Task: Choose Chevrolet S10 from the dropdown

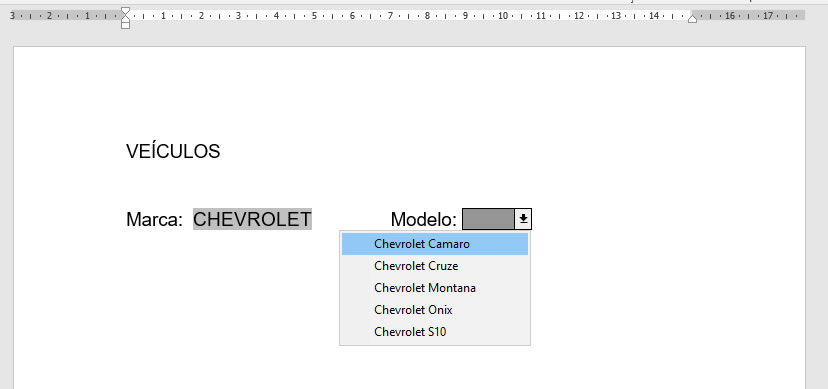Action: 435,332
